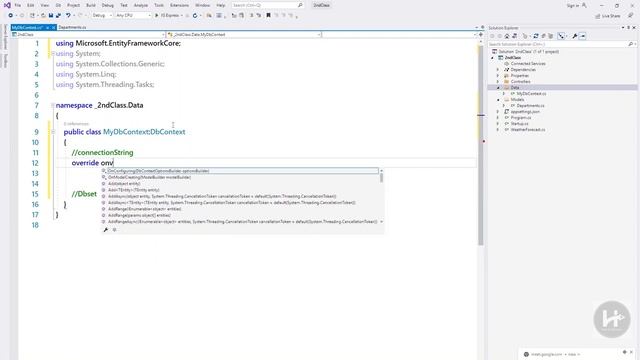
Task: Select appsettings.json in Solution Explorer
Action: coord(525,111)
